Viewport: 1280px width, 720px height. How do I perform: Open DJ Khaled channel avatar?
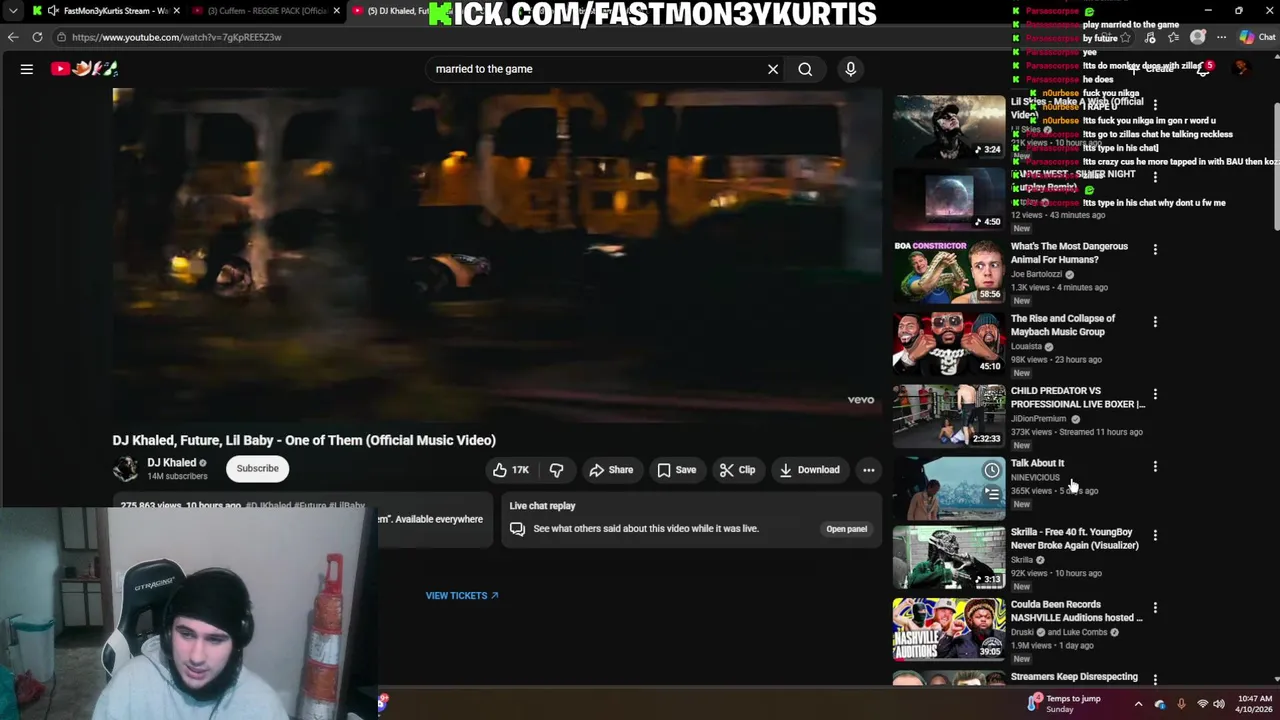tap(126, 468)
